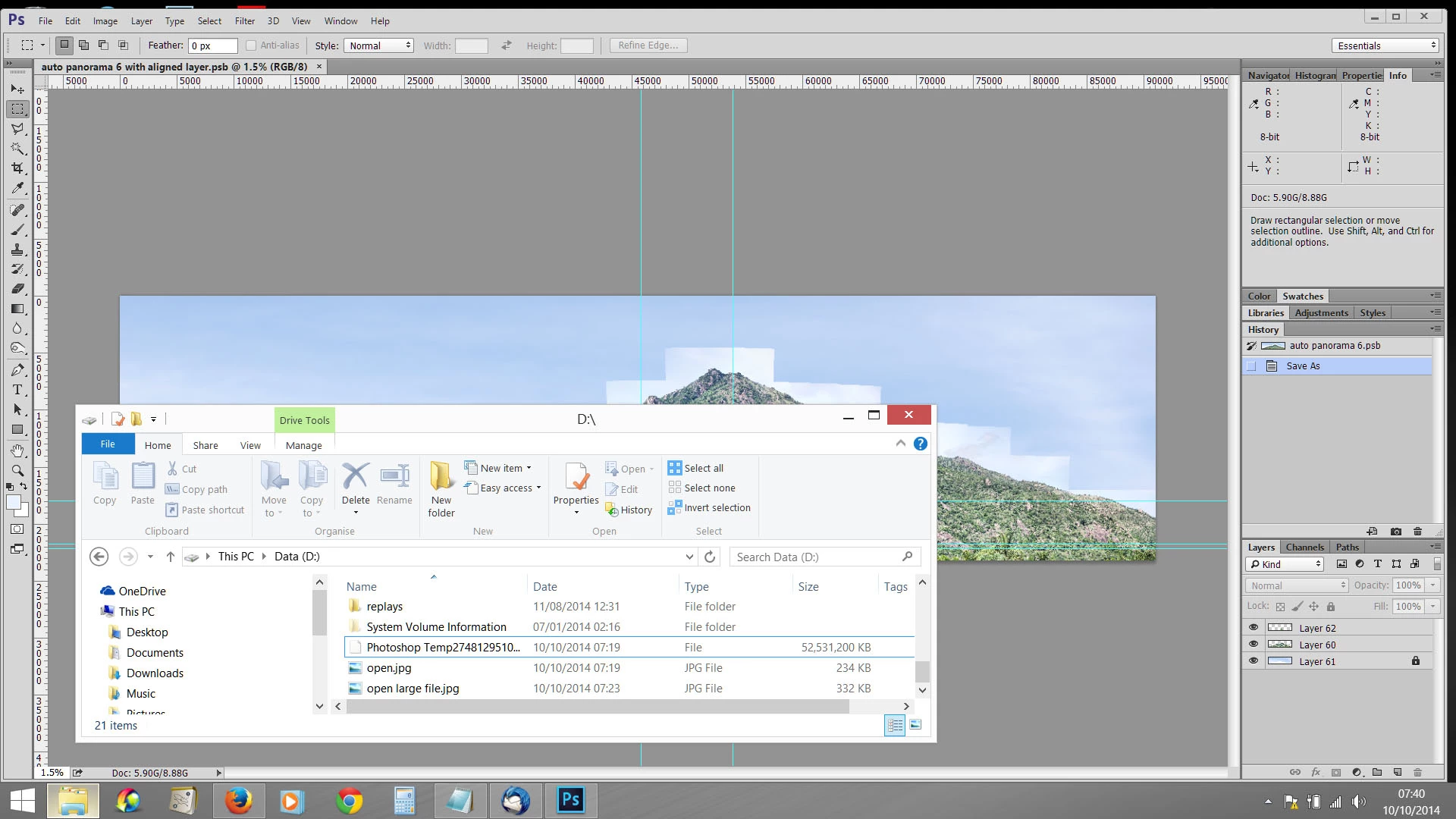
Task: Open the layer Kind filter dropdown
Action: coord(1285,564)
